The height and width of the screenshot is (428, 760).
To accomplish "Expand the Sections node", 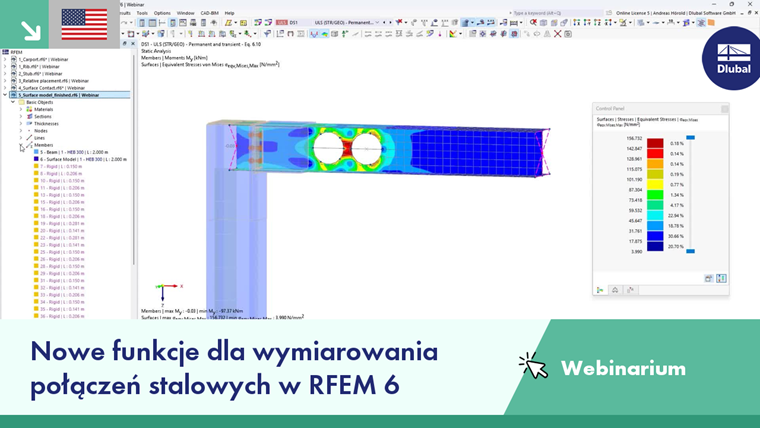I will [21, 116].
